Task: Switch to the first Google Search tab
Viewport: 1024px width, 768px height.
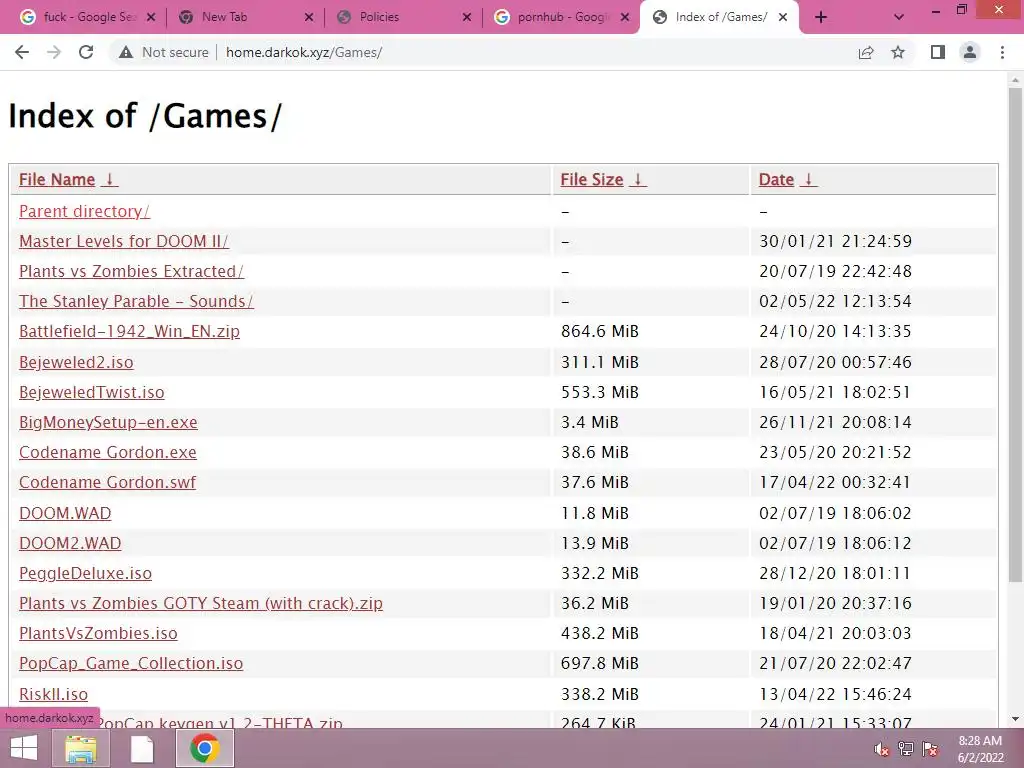Action: 87,18
